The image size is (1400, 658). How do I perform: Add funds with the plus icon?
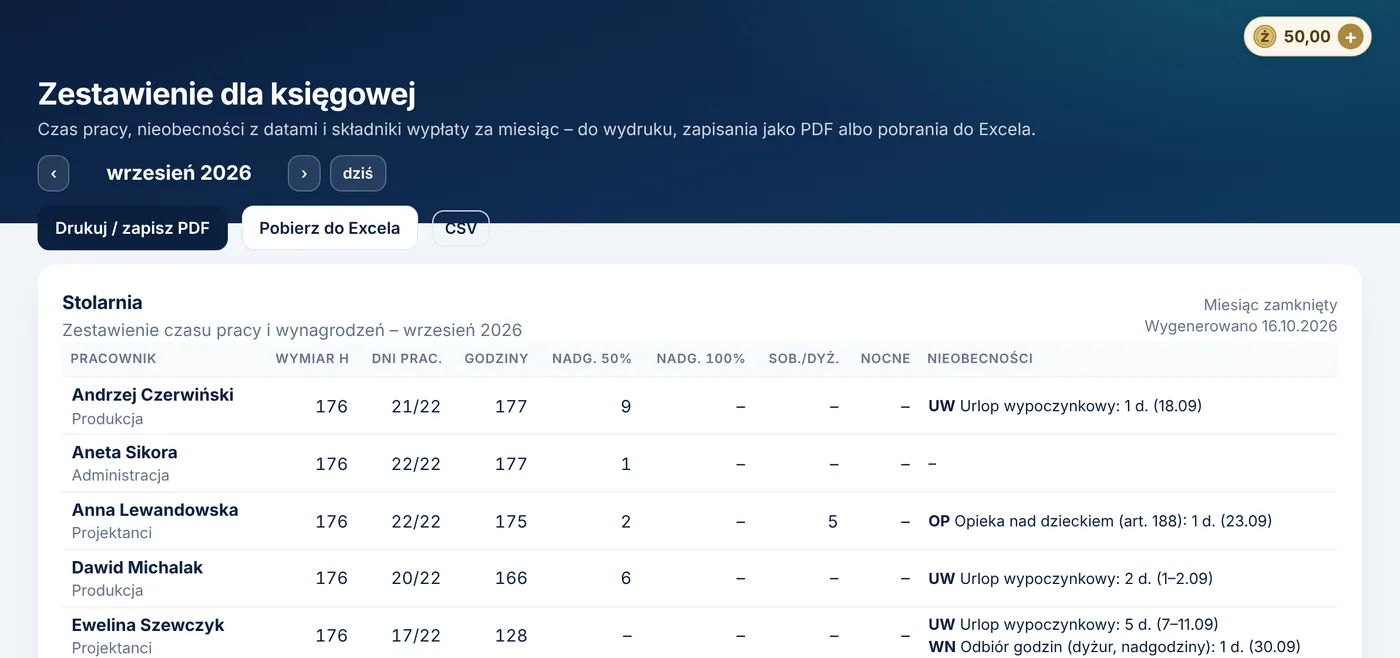click(1350, 37)
